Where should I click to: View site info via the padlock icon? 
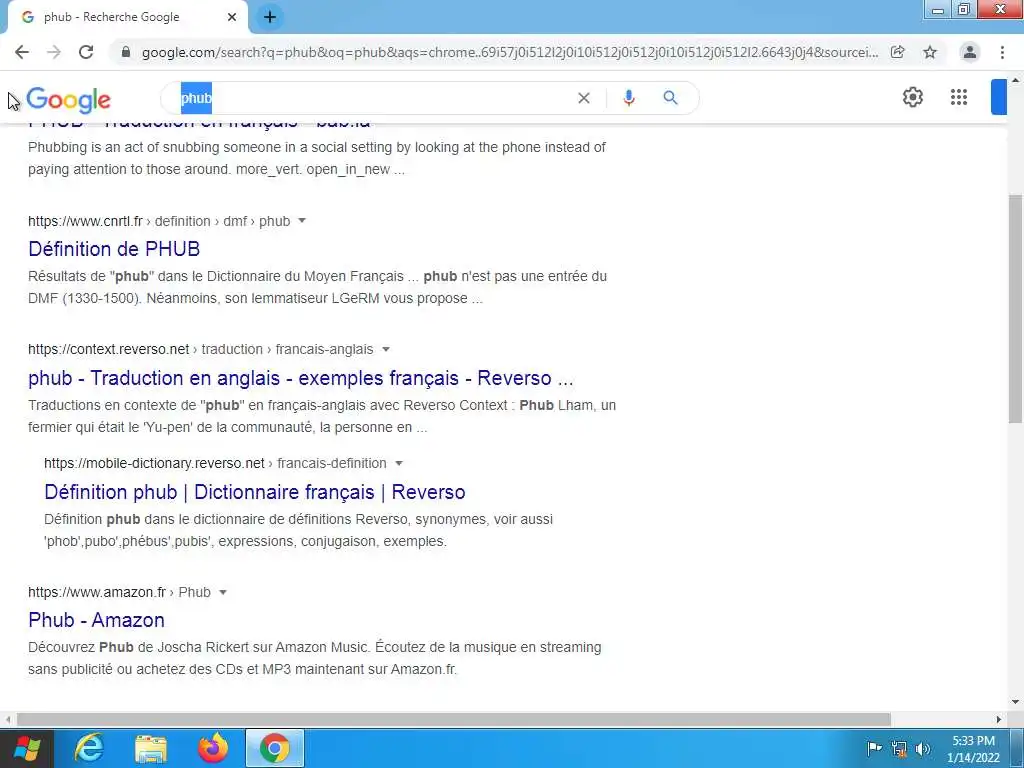click(x=126, y=52)
